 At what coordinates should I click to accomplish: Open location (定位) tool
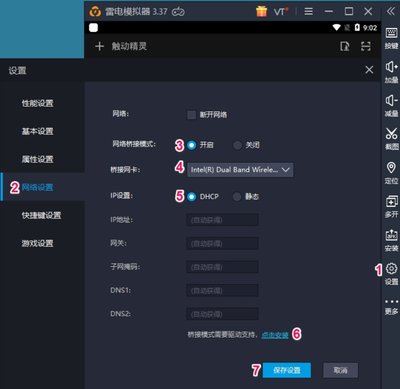tap(391, 173)
